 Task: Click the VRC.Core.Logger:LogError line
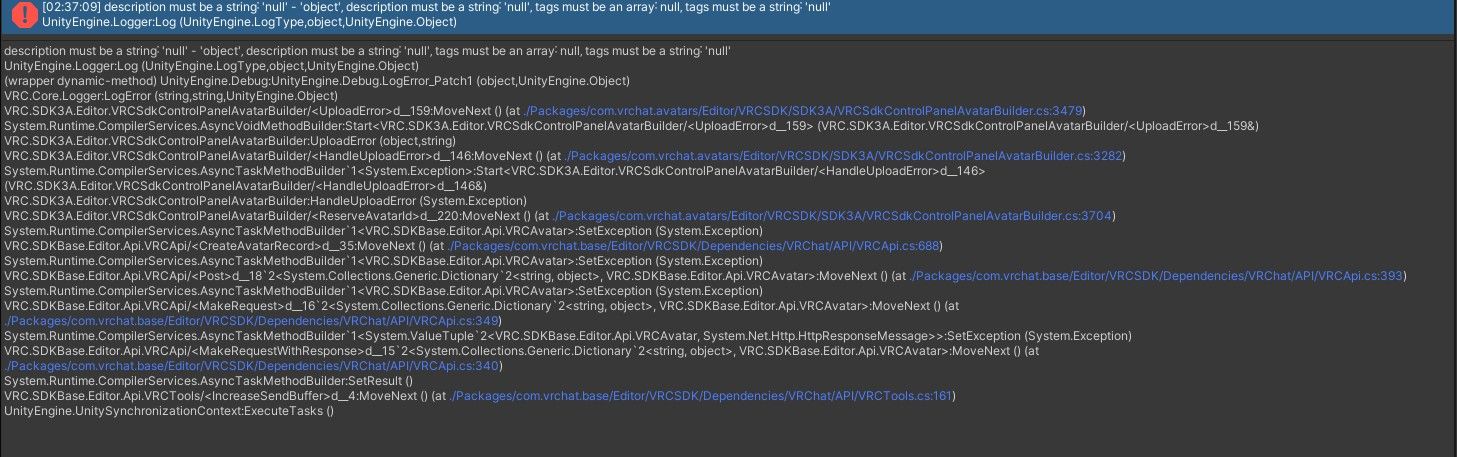(x=171, y=95)
